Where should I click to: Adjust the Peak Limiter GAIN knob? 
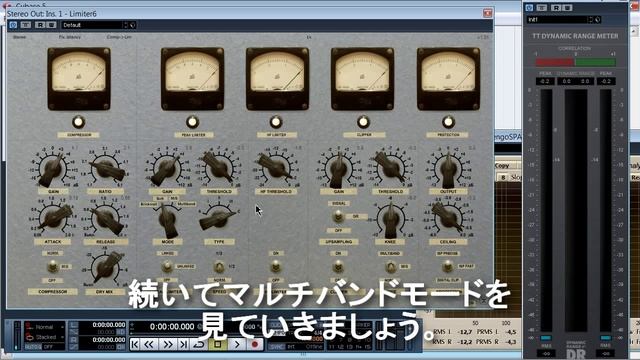167,168
